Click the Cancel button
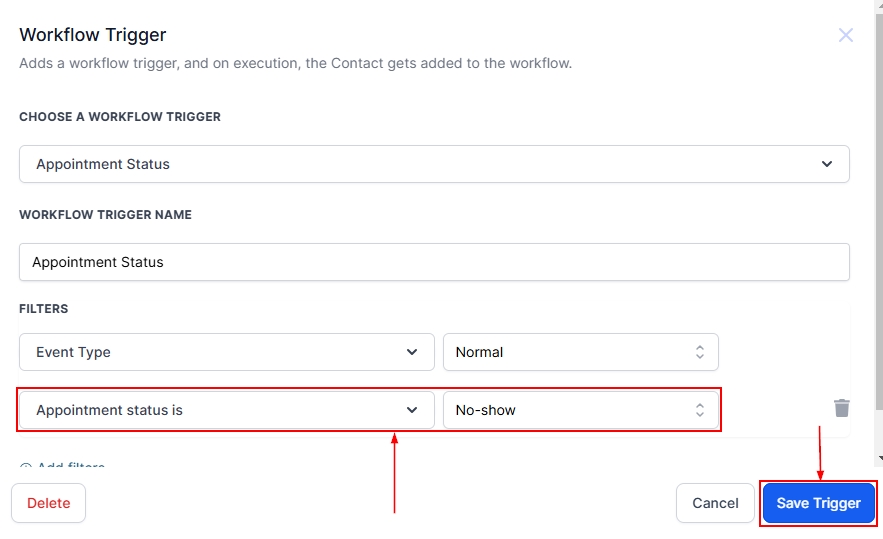Viewport: 883px width, 539px height. click(715, 503)
